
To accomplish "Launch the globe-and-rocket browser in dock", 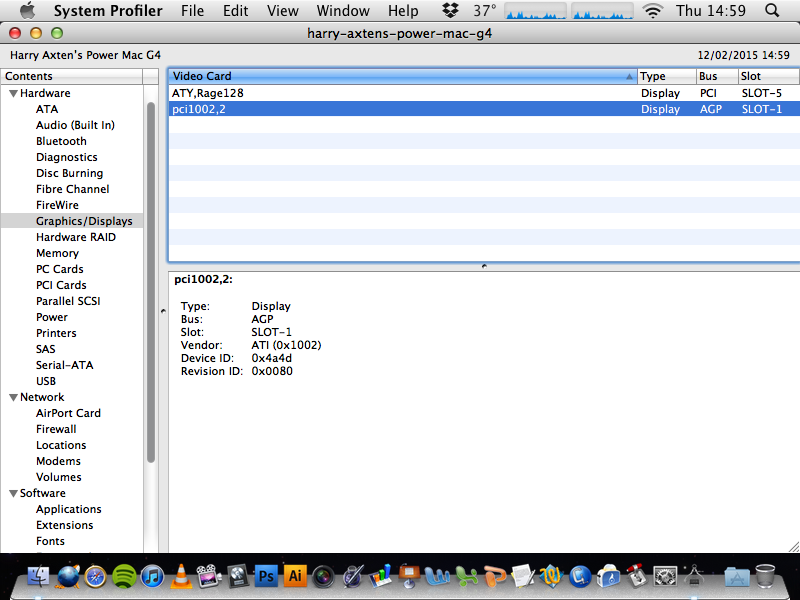I will pyautogui.click(x=68, y=577).
